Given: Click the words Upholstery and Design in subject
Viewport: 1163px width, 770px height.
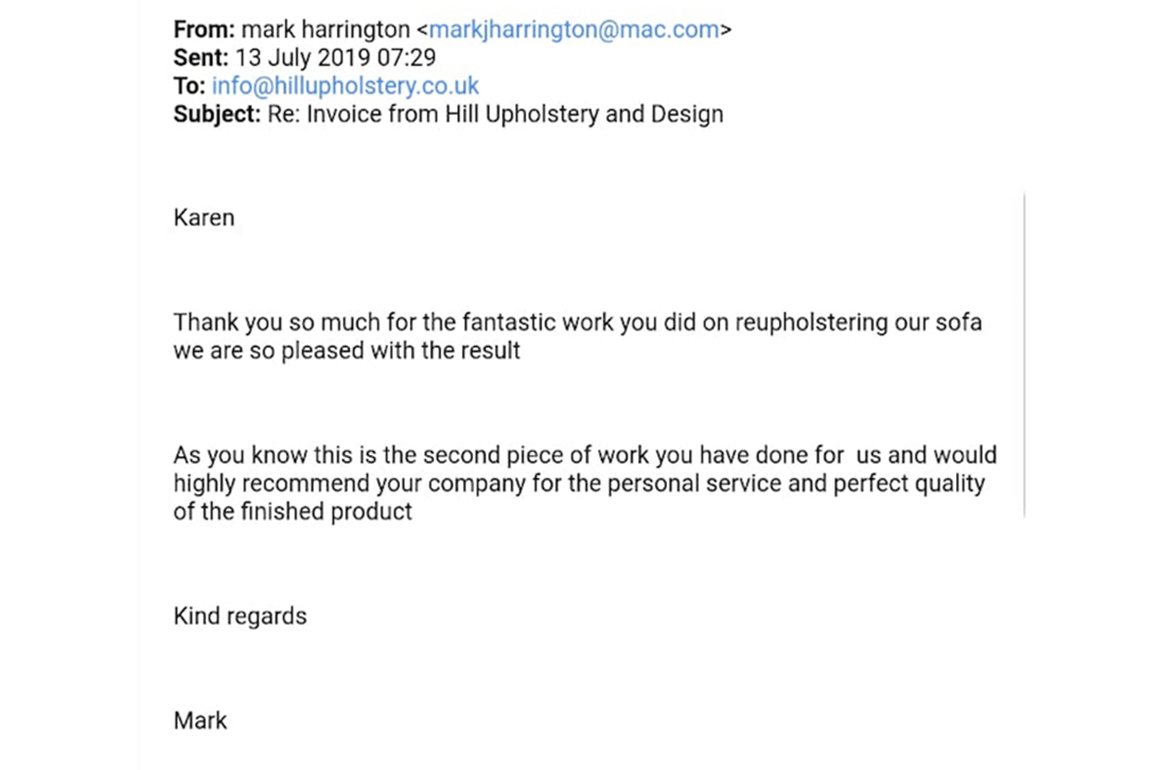Looking at the screenshot, I should 604,114.
